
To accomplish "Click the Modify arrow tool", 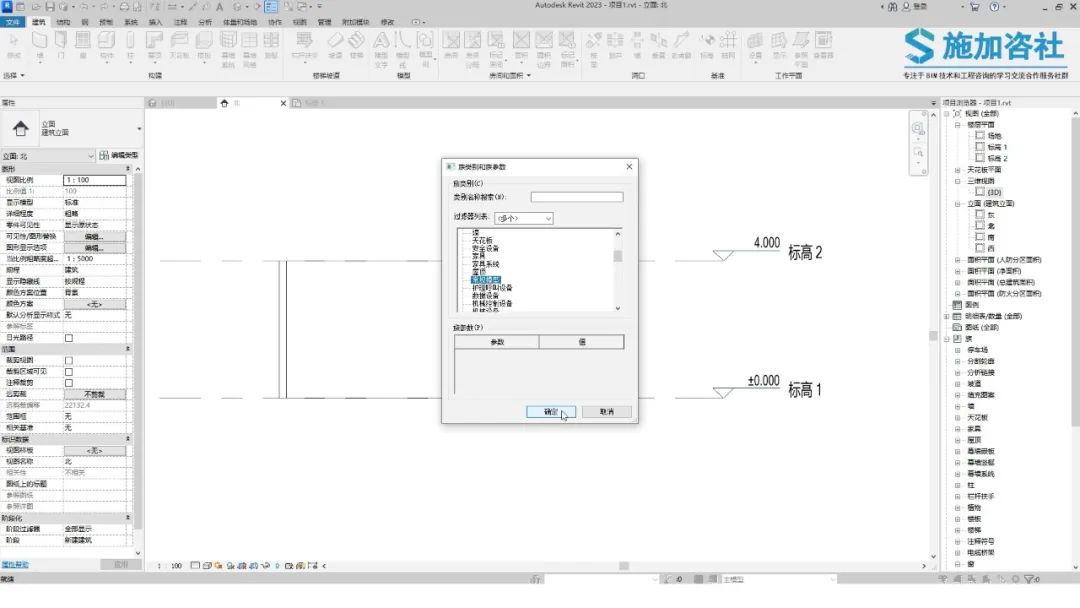I will coord(13,45).
